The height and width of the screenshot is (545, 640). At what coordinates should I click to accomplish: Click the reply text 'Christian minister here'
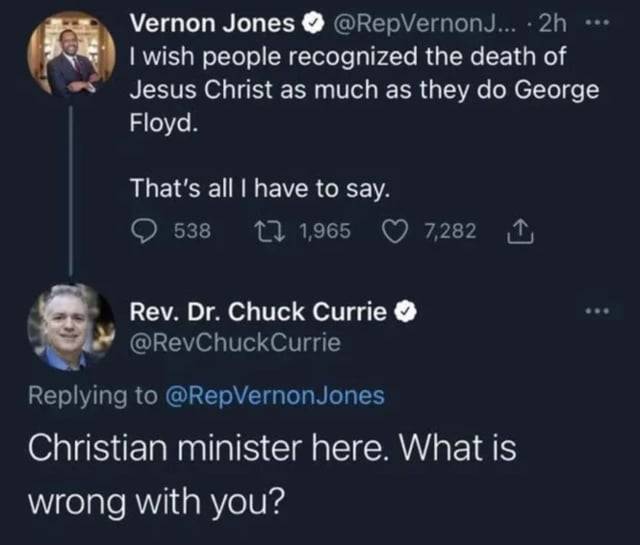click(x=270, y=448)
